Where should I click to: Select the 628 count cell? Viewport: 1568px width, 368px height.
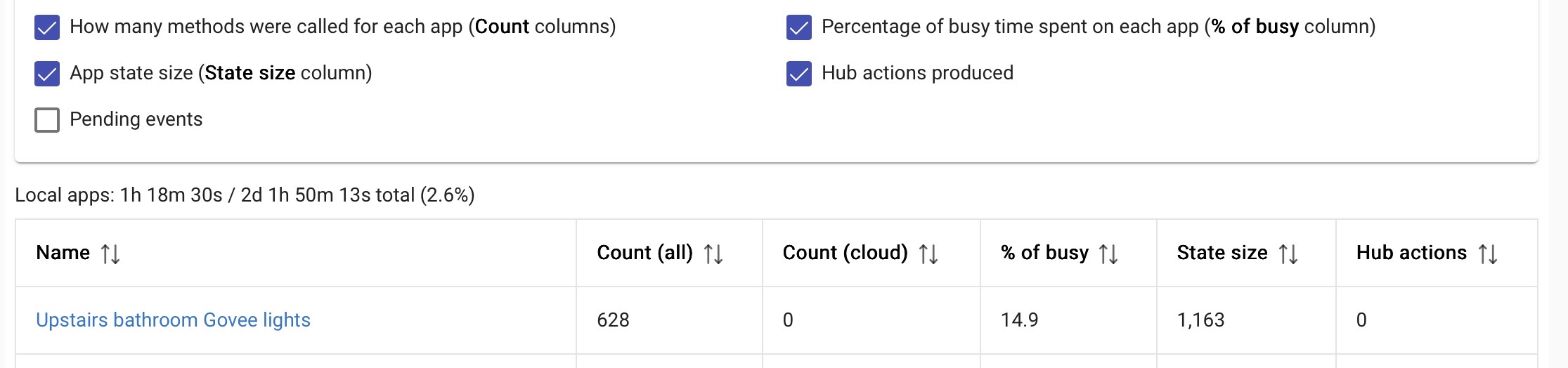tap(613, 320)
